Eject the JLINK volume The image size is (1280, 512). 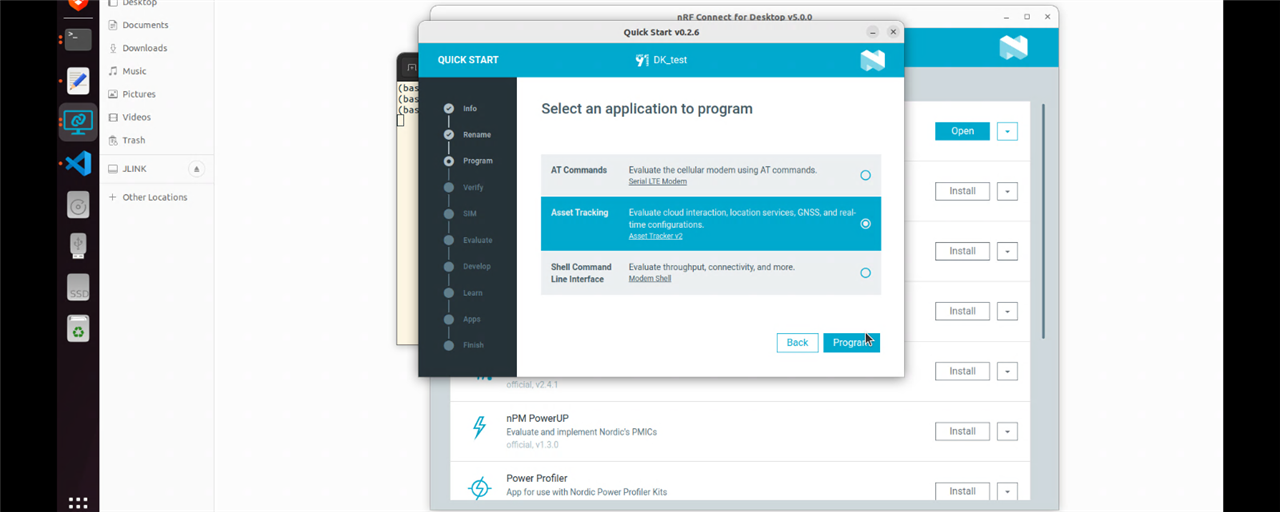196,169
